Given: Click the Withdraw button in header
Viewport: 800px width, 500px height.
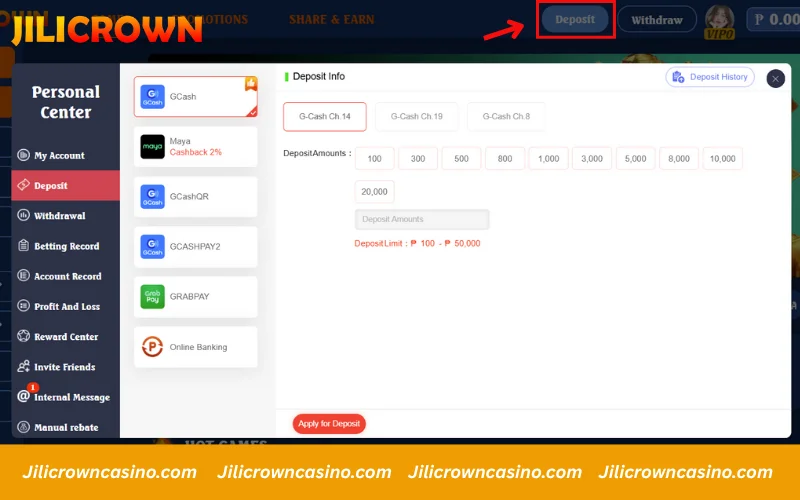Looking at the screenshot, I should tap(657, 20).
